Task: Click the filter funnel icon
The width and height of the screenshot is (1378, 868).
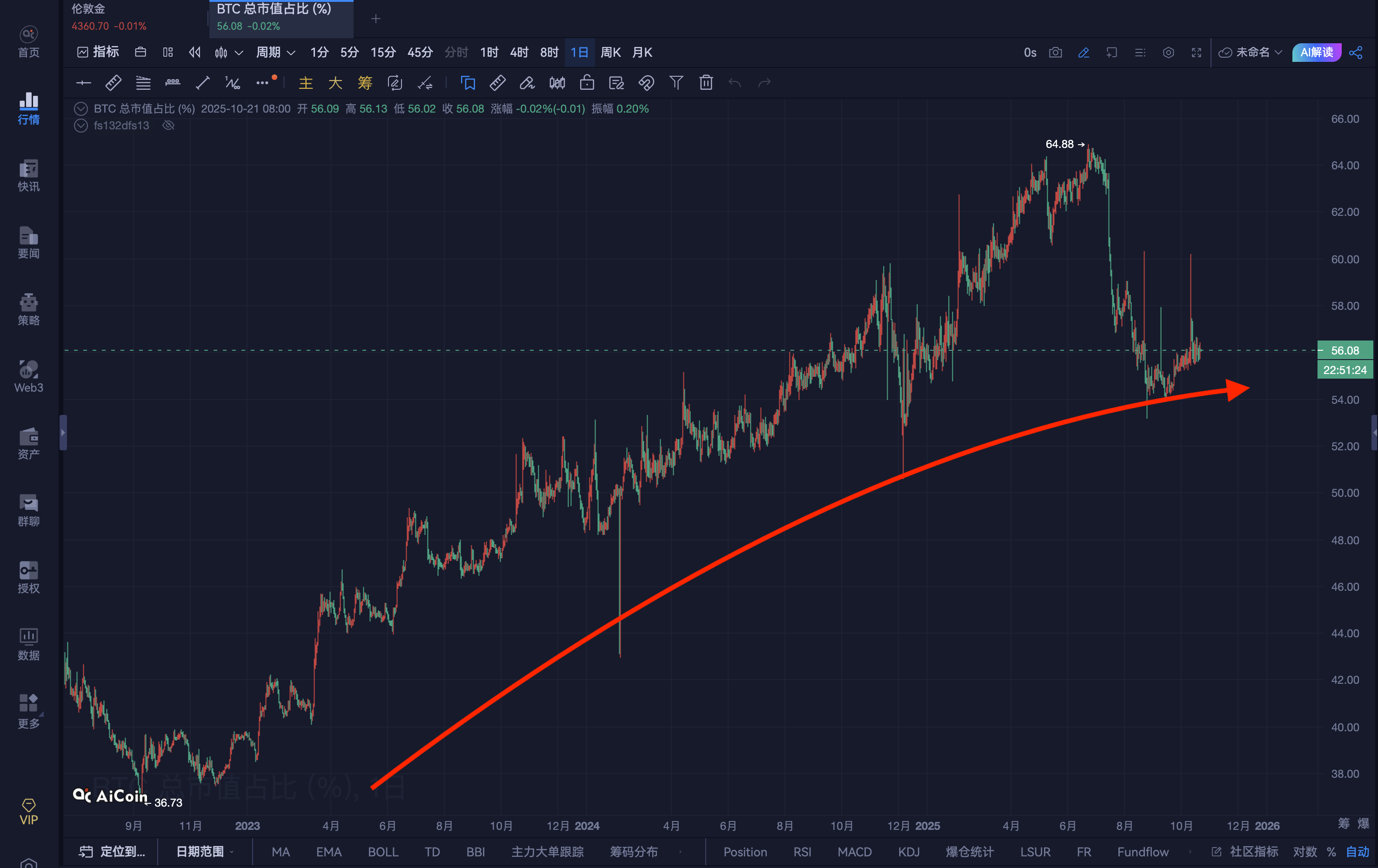Action: click(676, 83)
